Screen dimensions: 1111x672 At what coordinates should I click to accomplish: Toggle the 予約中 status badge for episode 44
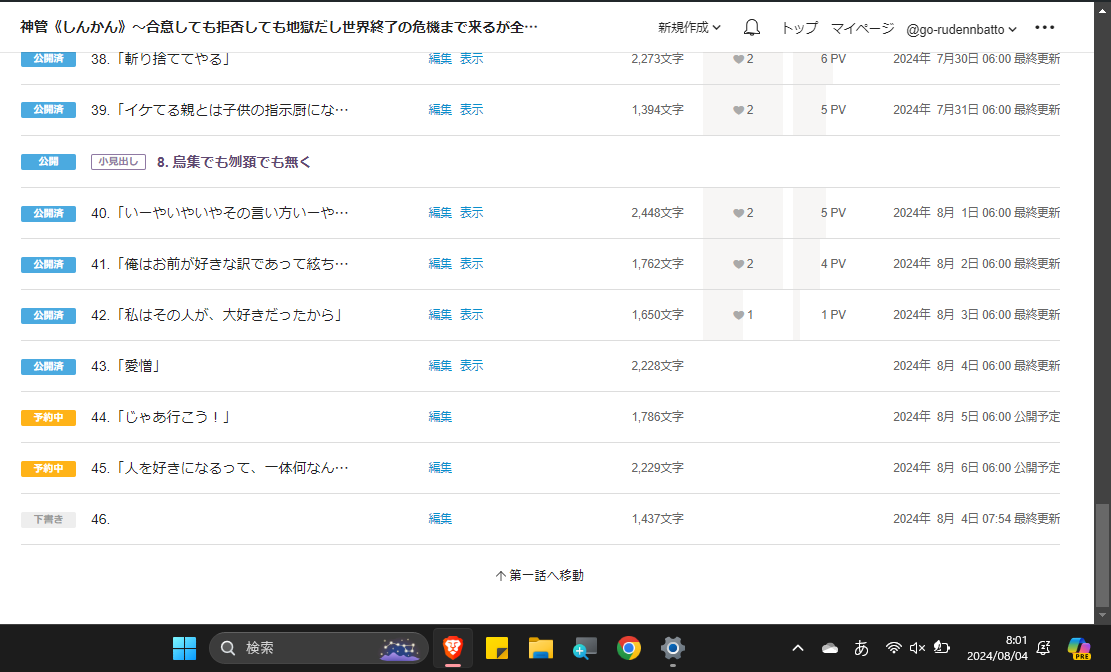[48, 417]
